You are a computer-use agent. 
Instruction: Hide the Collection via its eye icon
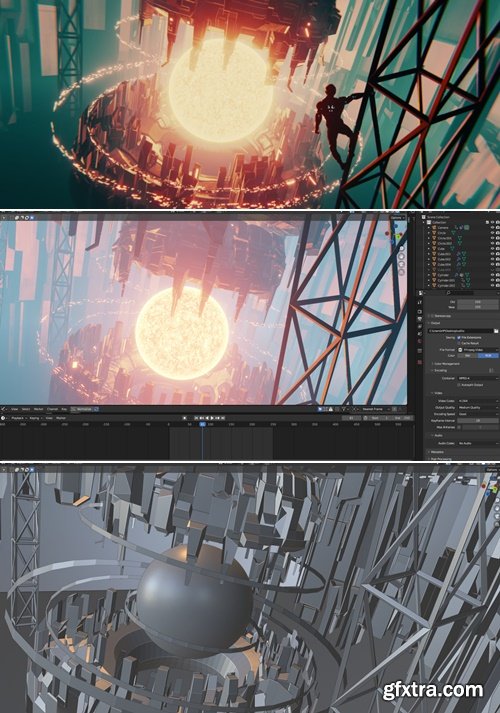tap(492, 222)
